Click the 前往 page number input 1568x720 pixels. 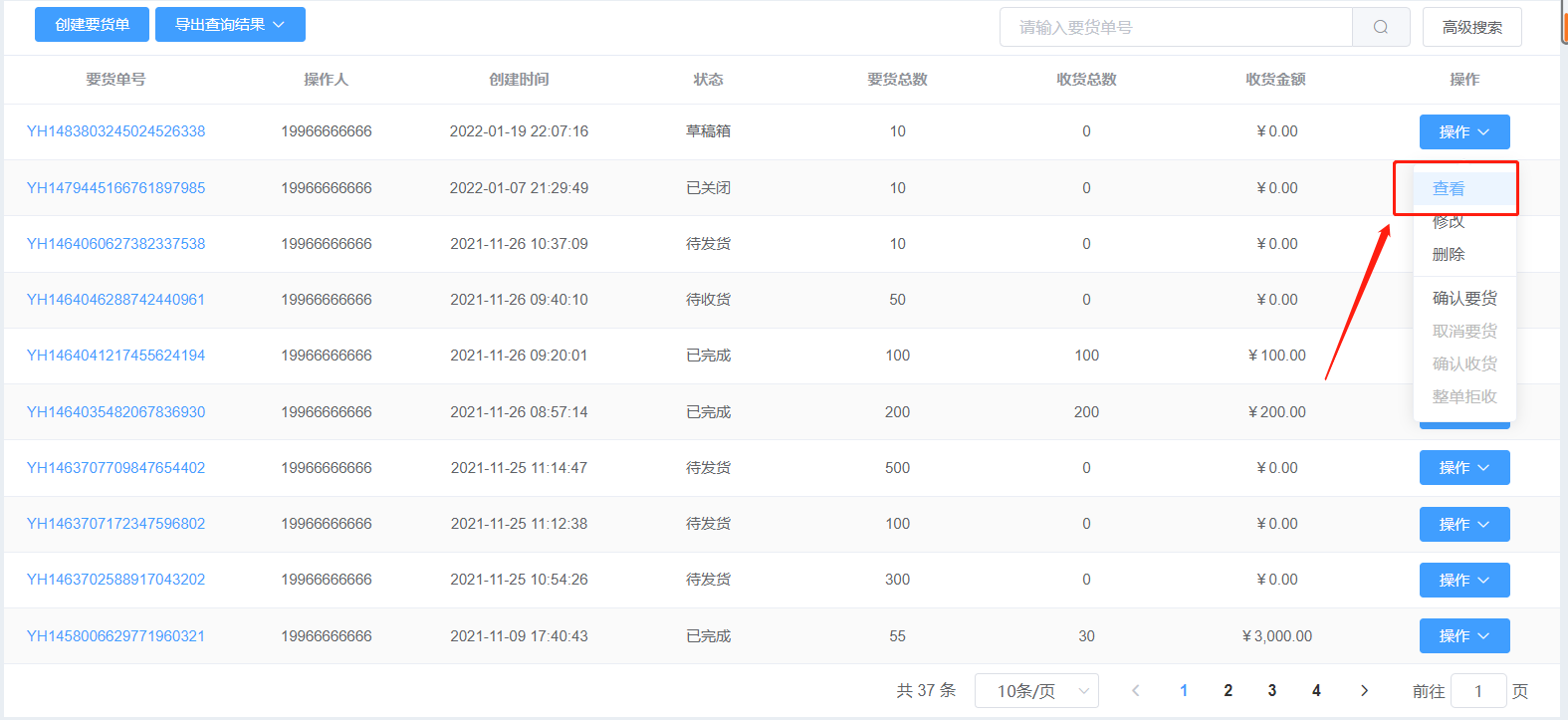coord(1478,691)
